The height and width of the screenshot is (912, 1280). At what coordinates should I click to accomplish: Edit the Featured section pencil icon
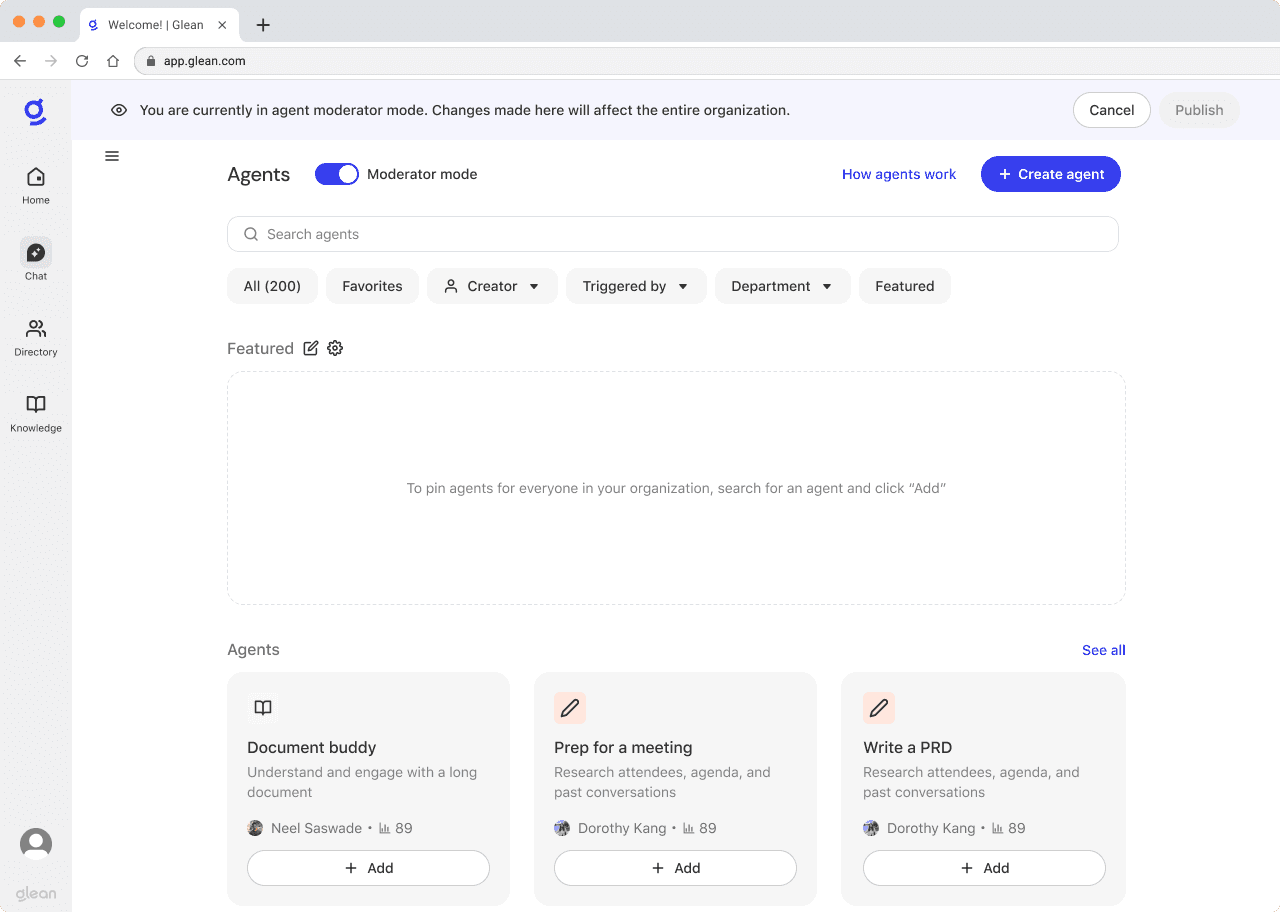pyautogui.click(x=311, y=348)
